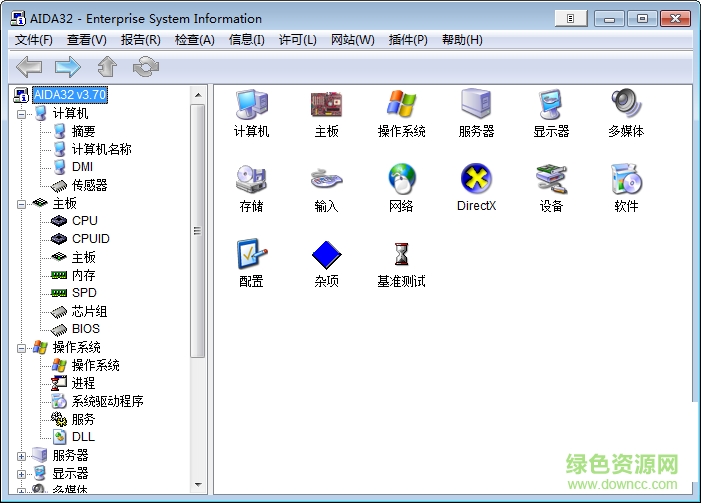The width and height of the screenshot is (701, 503).
Task: Collapse the 主板 tree branch
Action: pyautogui.click(x=21, y=203)
